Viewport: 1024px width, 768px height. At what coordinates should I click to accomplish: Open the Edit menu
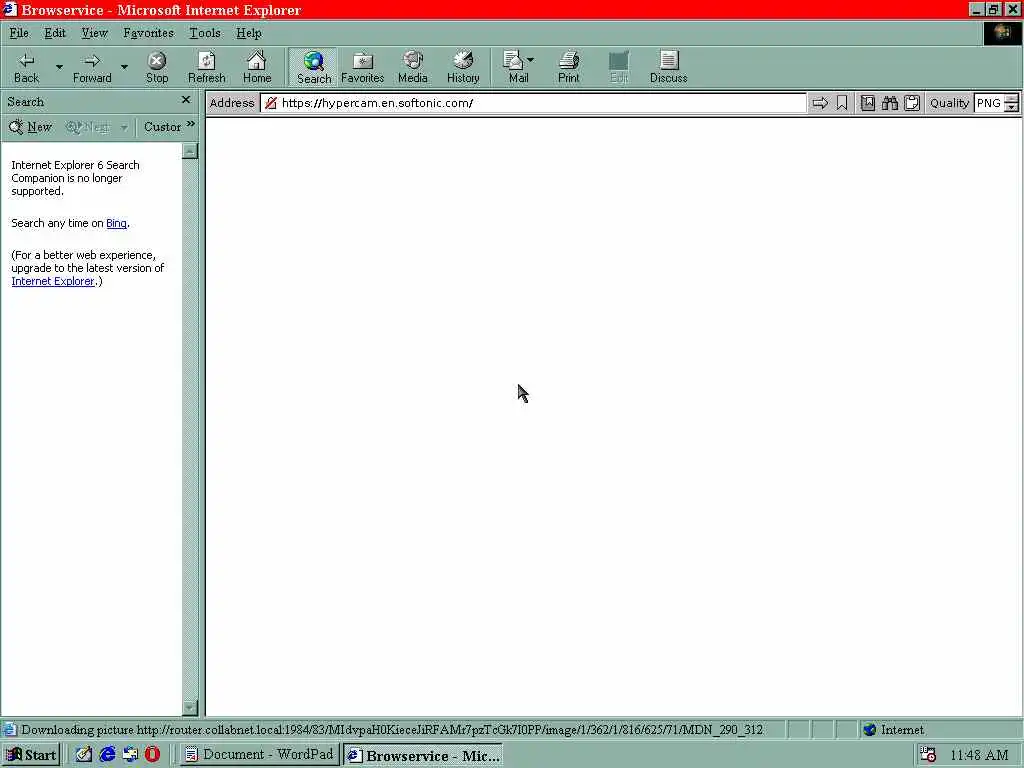55,33
